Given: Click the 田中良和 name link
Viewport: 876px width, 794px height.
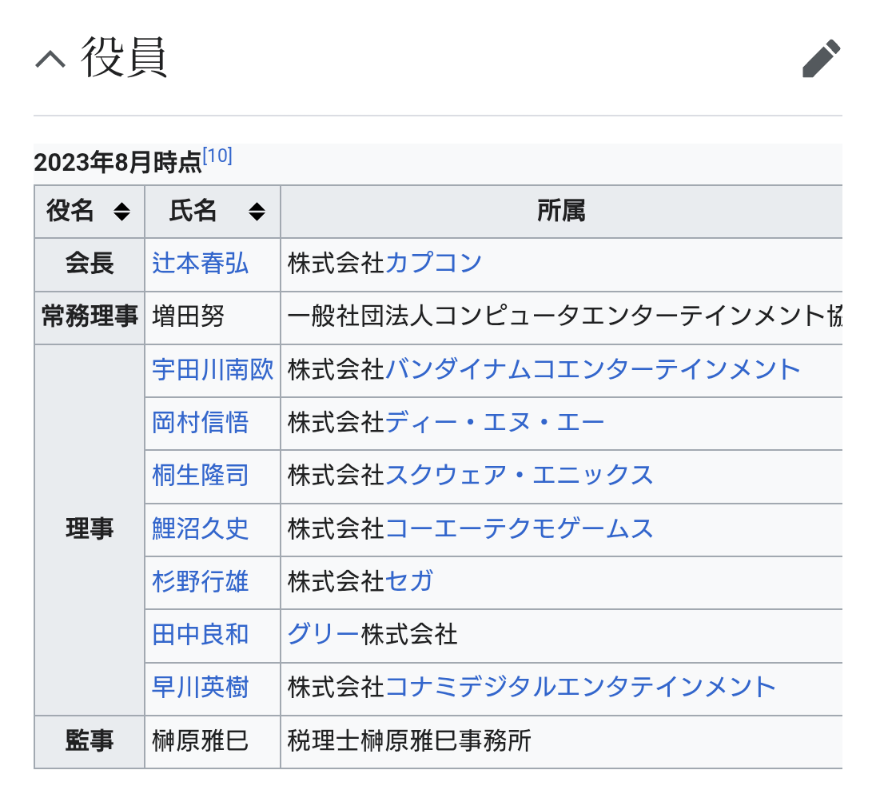Looking at the screenshot, I should pyautogui.click(x=200, y=635).
